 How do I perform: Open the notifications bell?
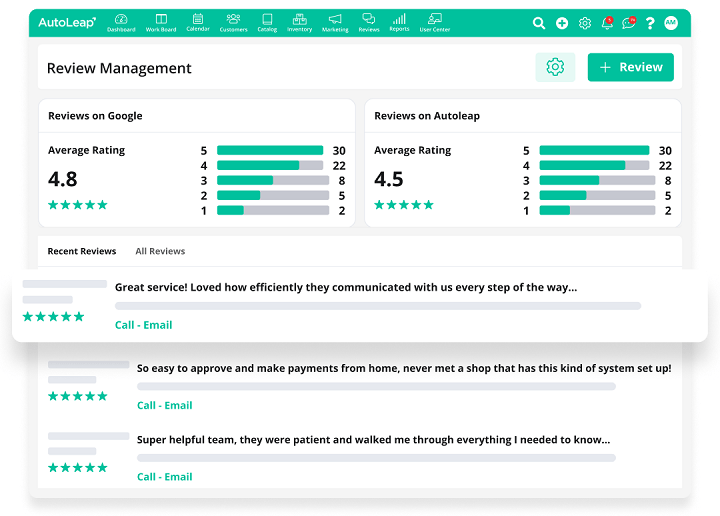[x=606, y=23]
